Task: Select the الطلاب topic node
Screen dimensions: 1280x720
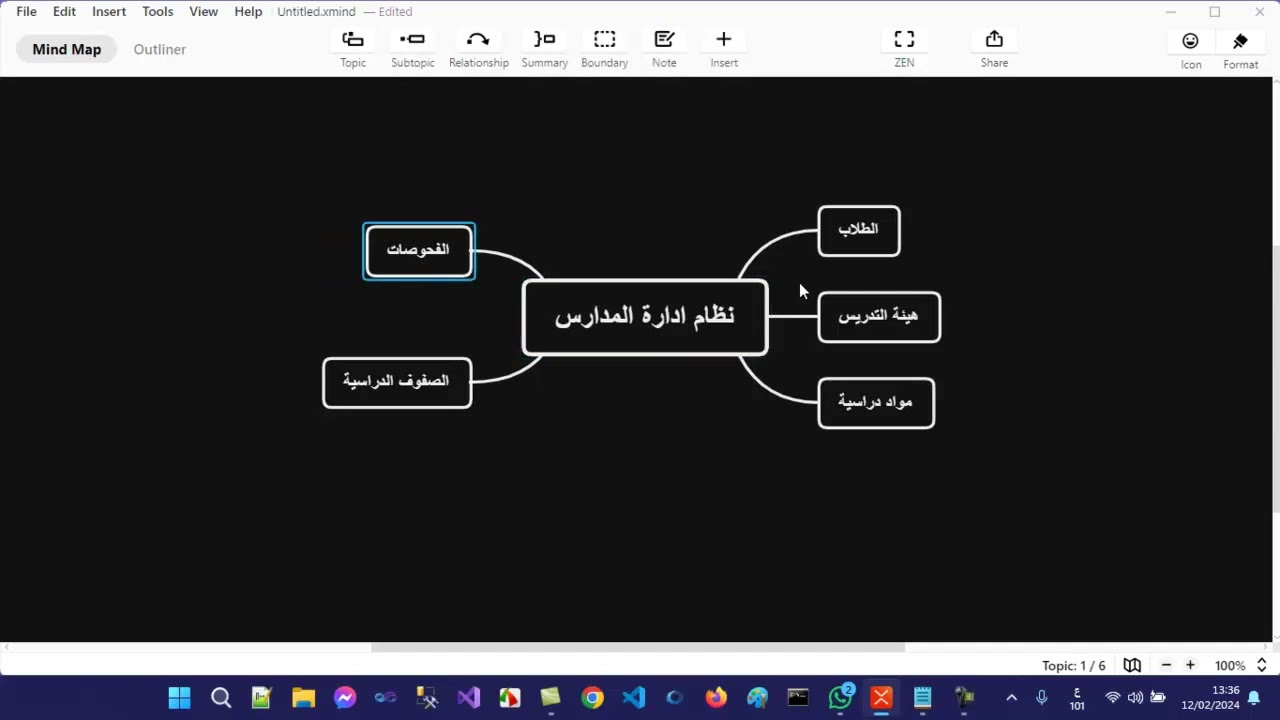Action: (x=859, y=230)
